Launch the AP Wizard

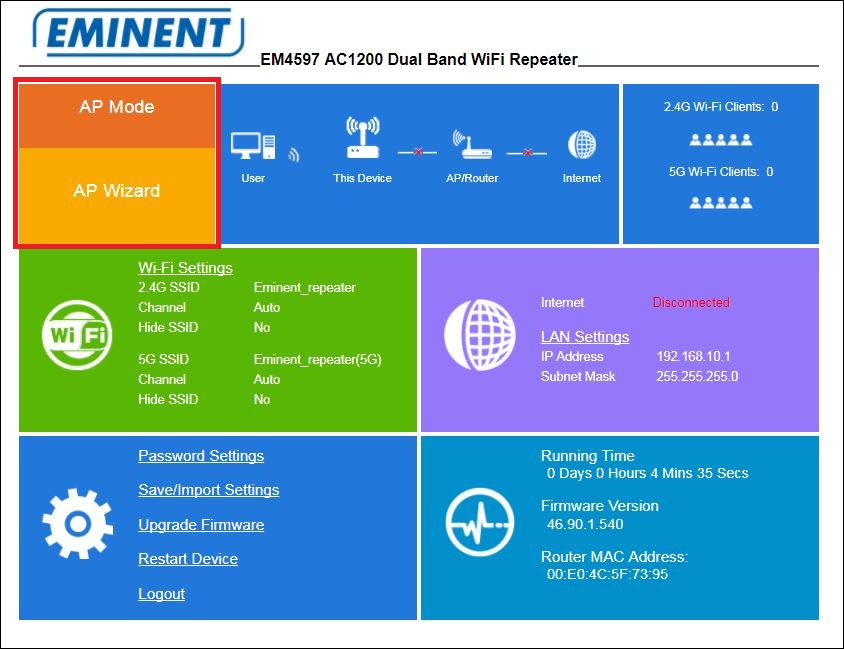pos(117,196)
